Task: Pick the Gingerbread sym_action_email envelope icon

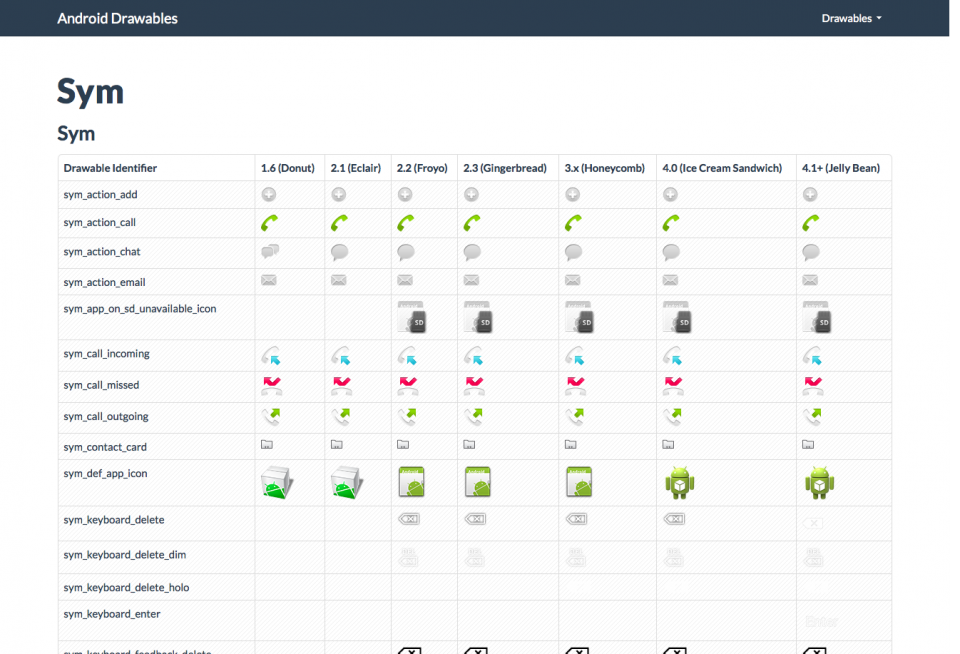Action: click(472, 281)
